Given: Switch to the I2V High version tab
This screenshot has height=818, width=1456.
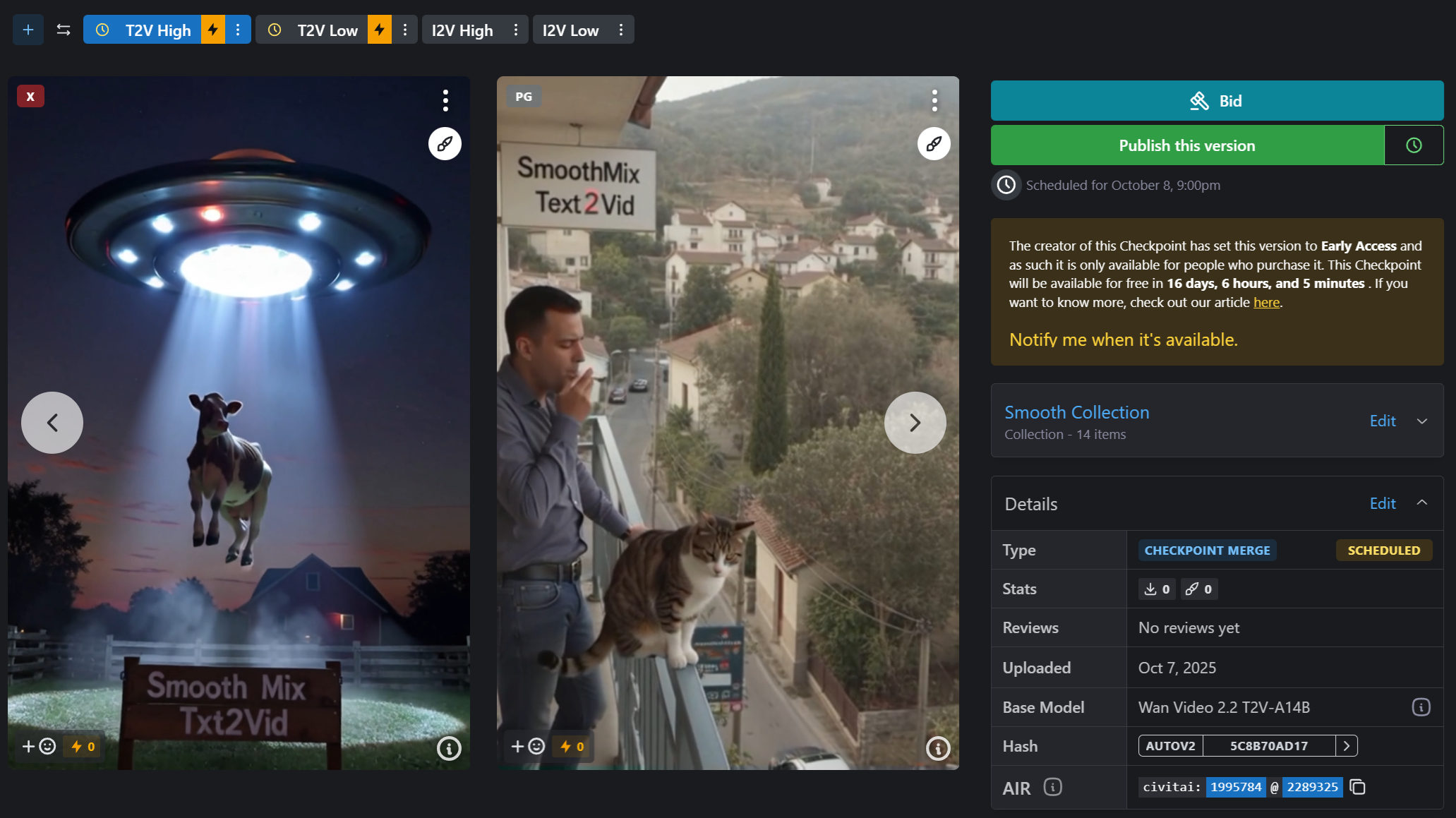Looking at the screenshot, I should [462, 30].
